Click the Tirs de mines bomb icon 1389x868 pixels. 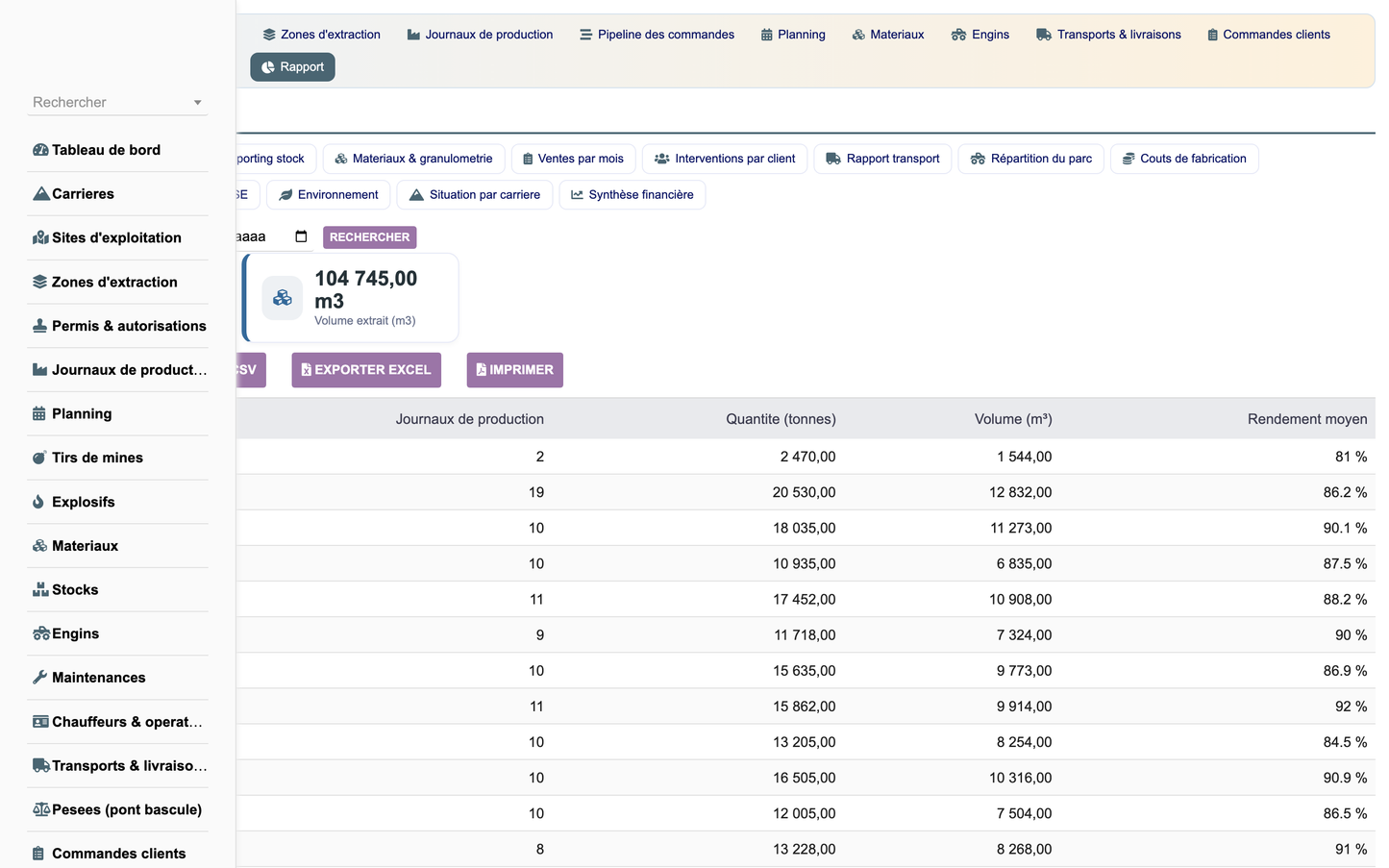pyautogui.click(x=39, y=459)
